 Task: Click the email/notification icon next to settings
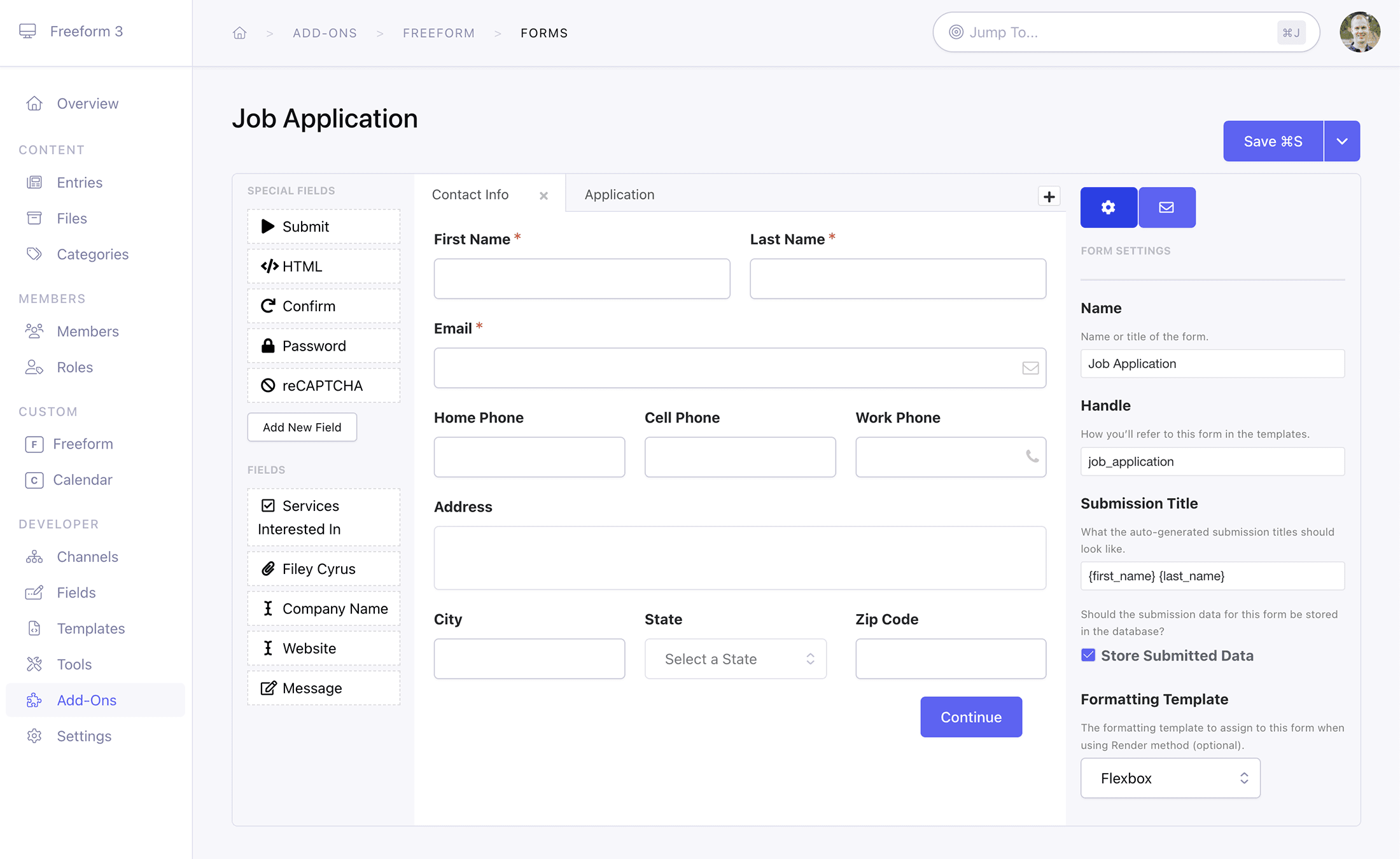tap(1166, 207)
